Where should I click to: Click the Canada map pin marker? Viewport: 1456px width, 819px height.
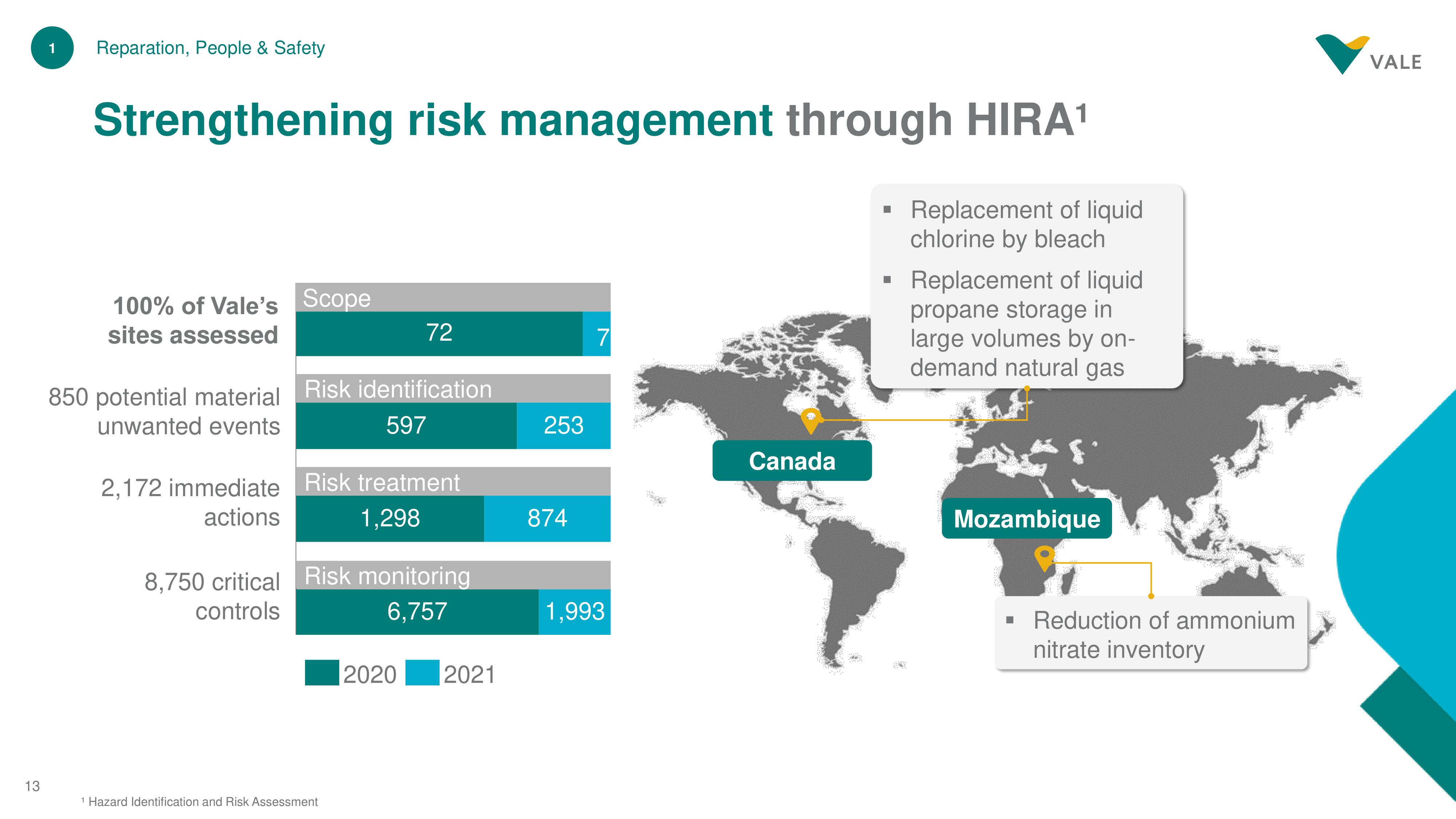tap(811, 421)
